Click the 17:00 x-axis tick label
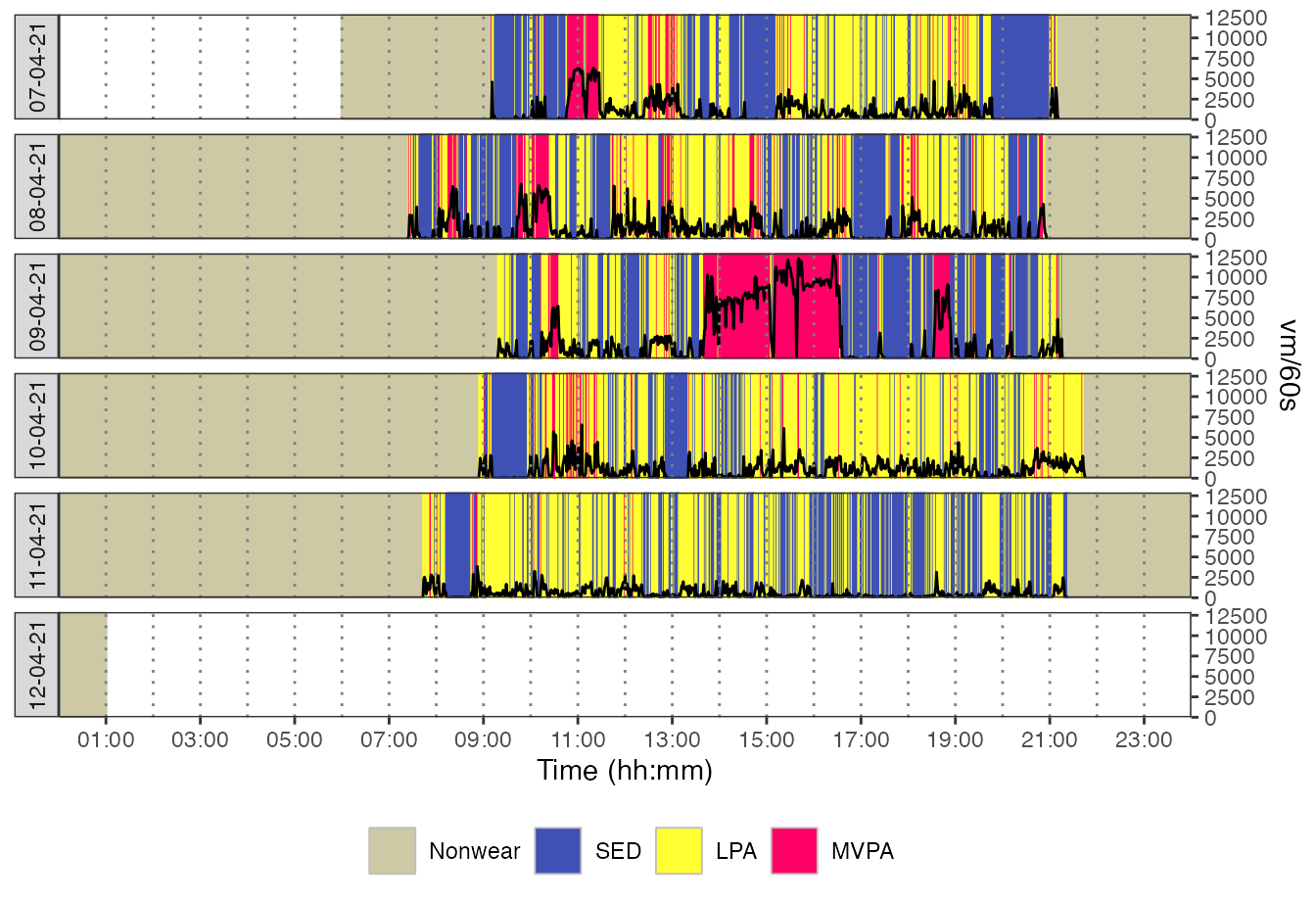1316x902 pixels. coord(860,739)
